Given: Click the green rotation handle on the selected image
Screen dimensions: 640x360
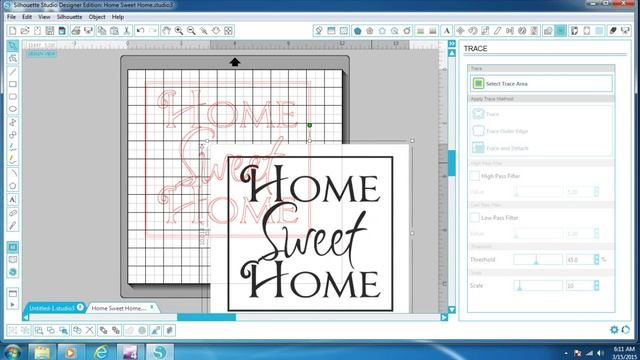Looking at the screenshot, I should pyautogui.click(x=310, y=125).
